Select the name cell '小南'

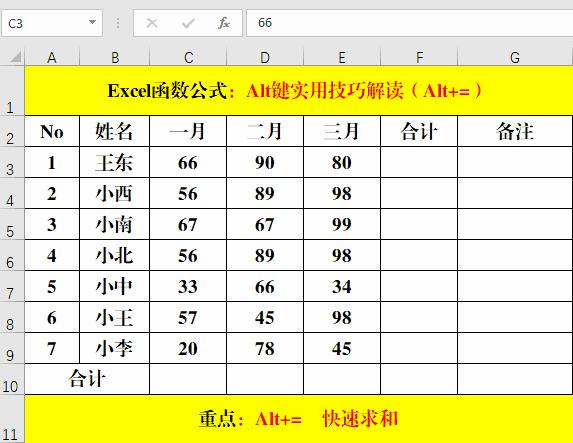click(115, 224)
